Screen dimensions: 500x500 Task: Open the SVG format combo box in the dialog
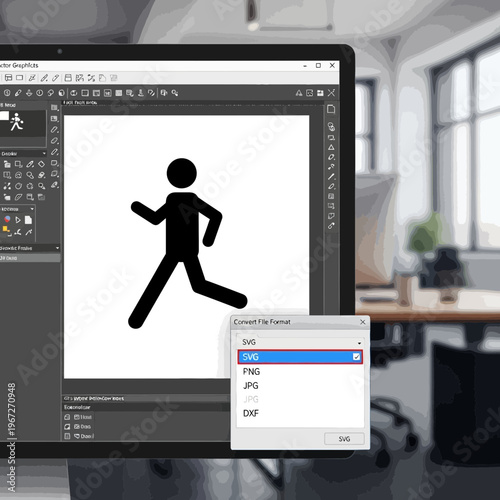click(x=301, y=342)
